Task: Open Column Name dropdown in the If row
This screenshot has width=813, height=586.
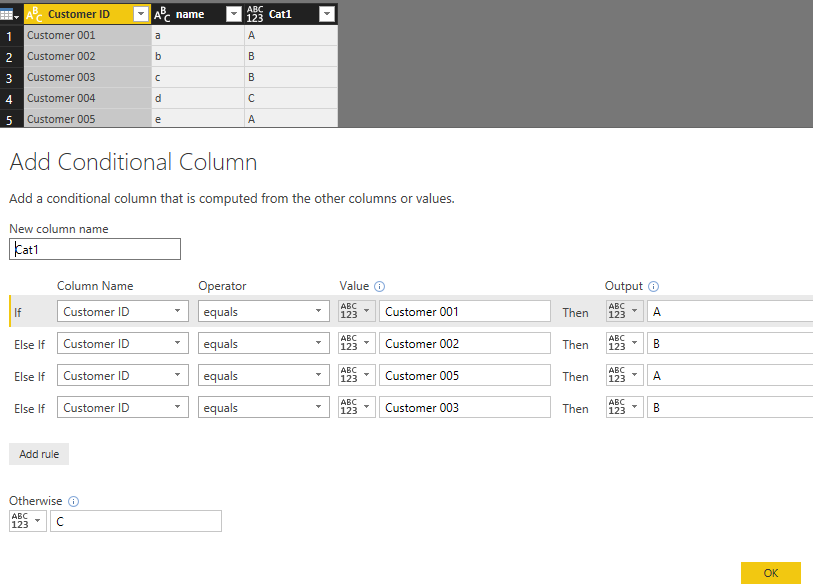Action: click(x=123, y=312)
